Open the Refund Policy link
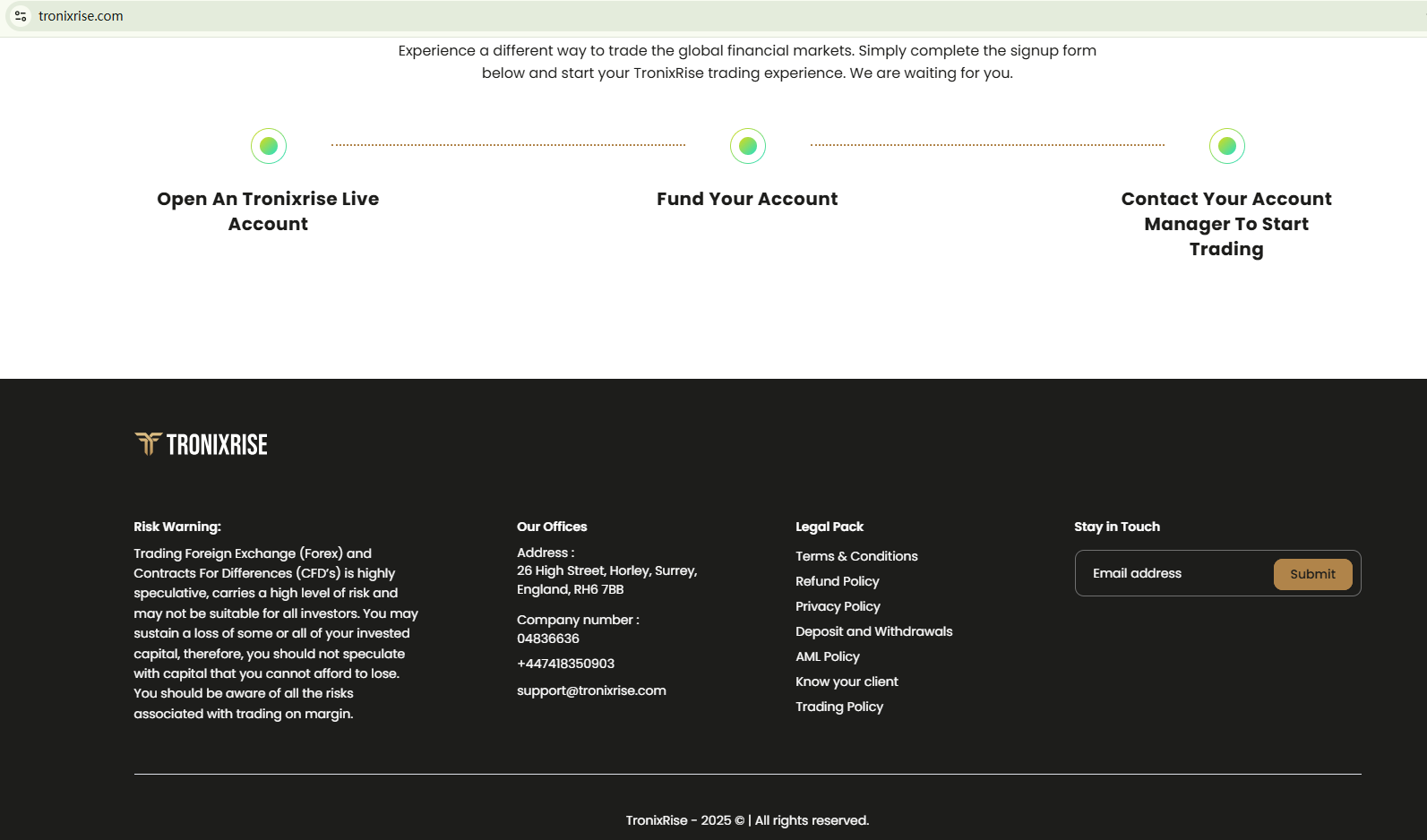 click(x=838, y=581)
